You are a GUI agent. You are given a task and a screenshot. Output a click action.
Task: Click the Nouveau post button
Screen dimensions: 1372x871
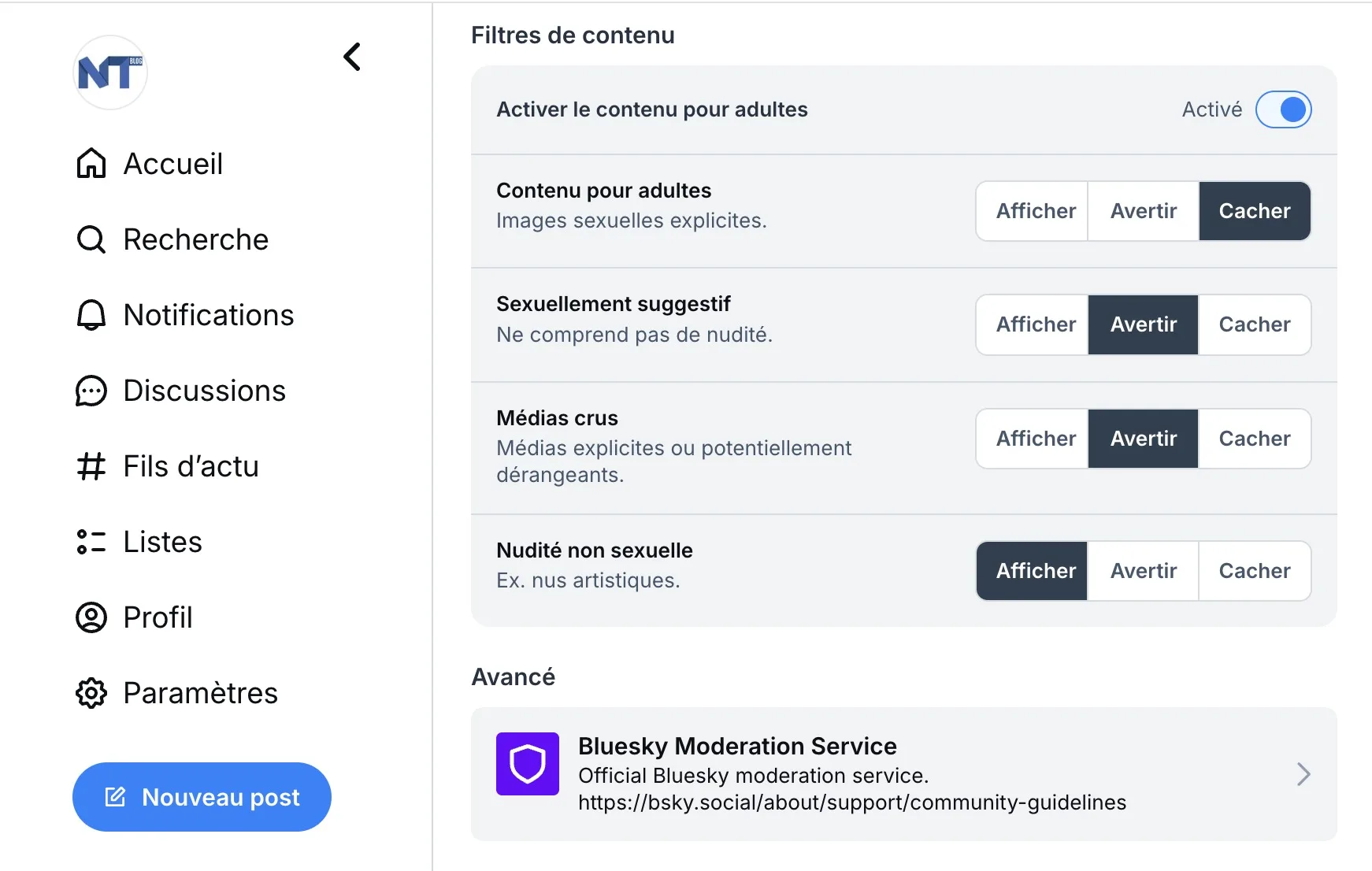202,797
